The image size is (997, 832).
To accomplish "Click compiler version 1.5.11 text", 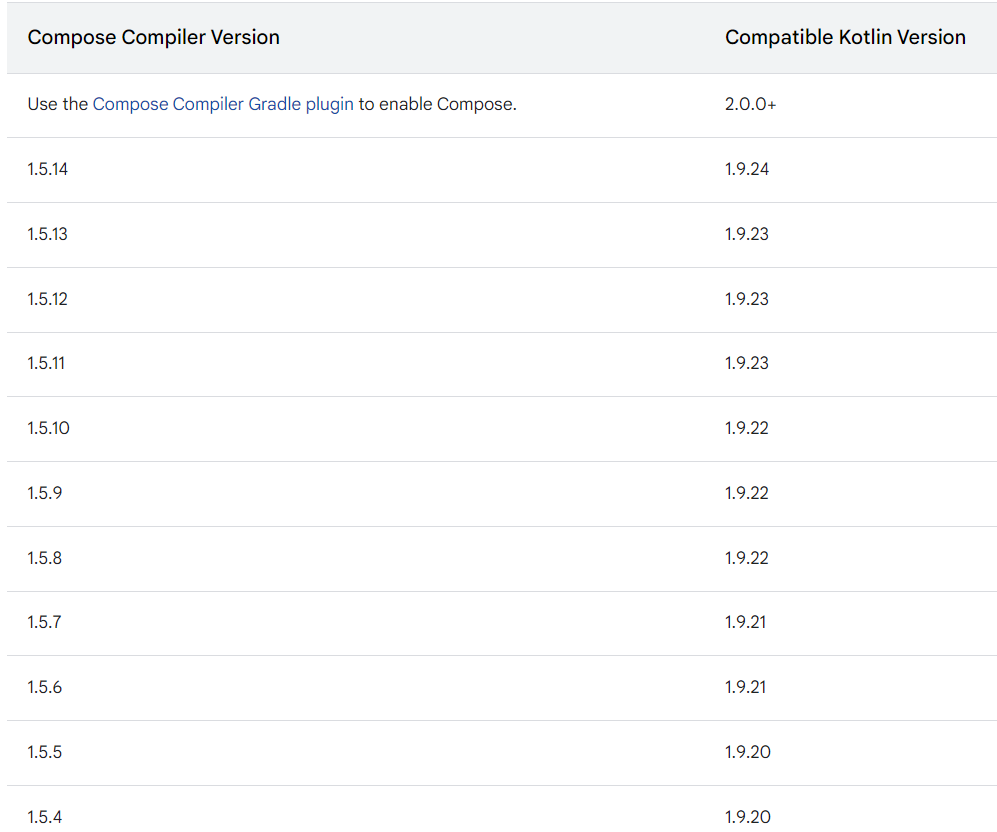I will coord(46,363).
